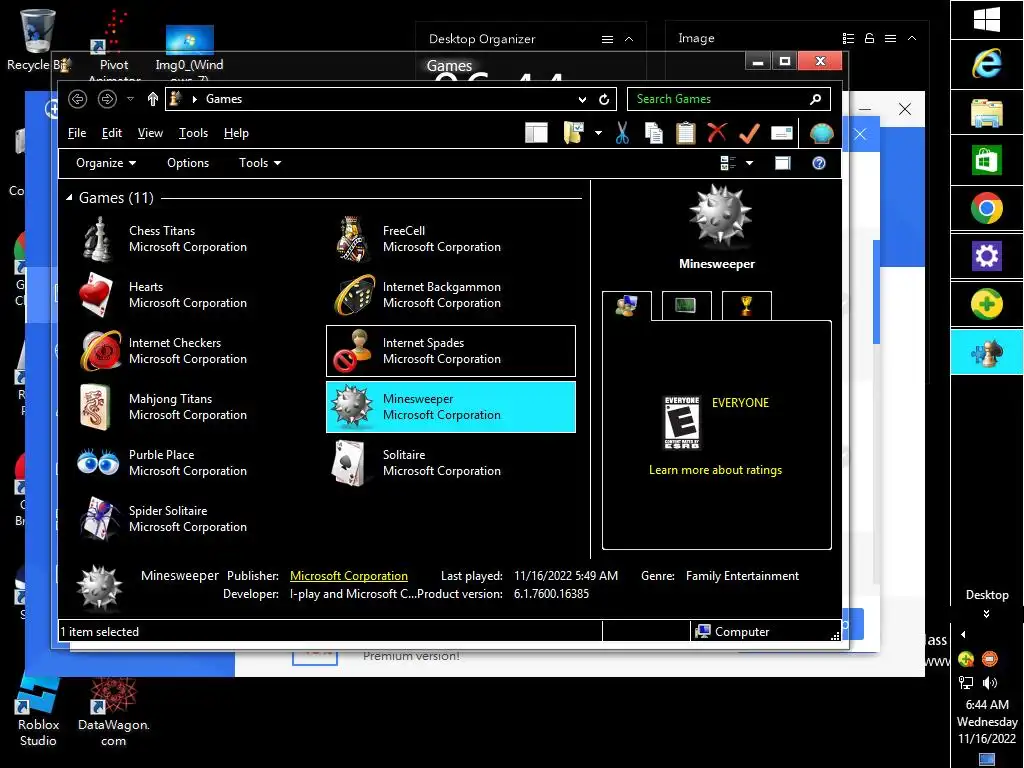Open the Windows Store sidebar icon

click(987, 161)
